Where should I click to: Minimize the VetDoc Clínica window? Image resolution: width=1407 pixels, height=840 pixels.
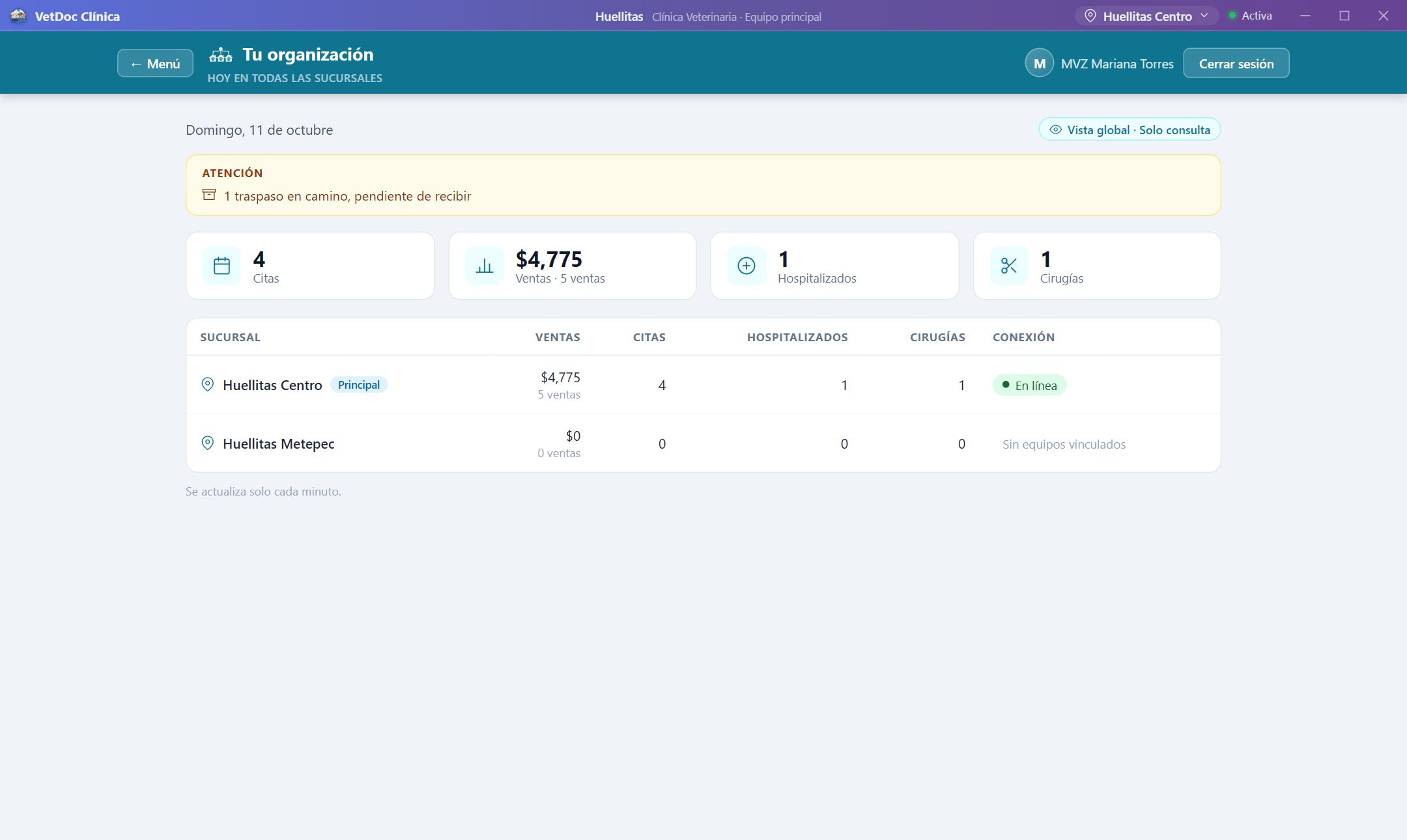pyautogui.click(x=1305, y=16)
